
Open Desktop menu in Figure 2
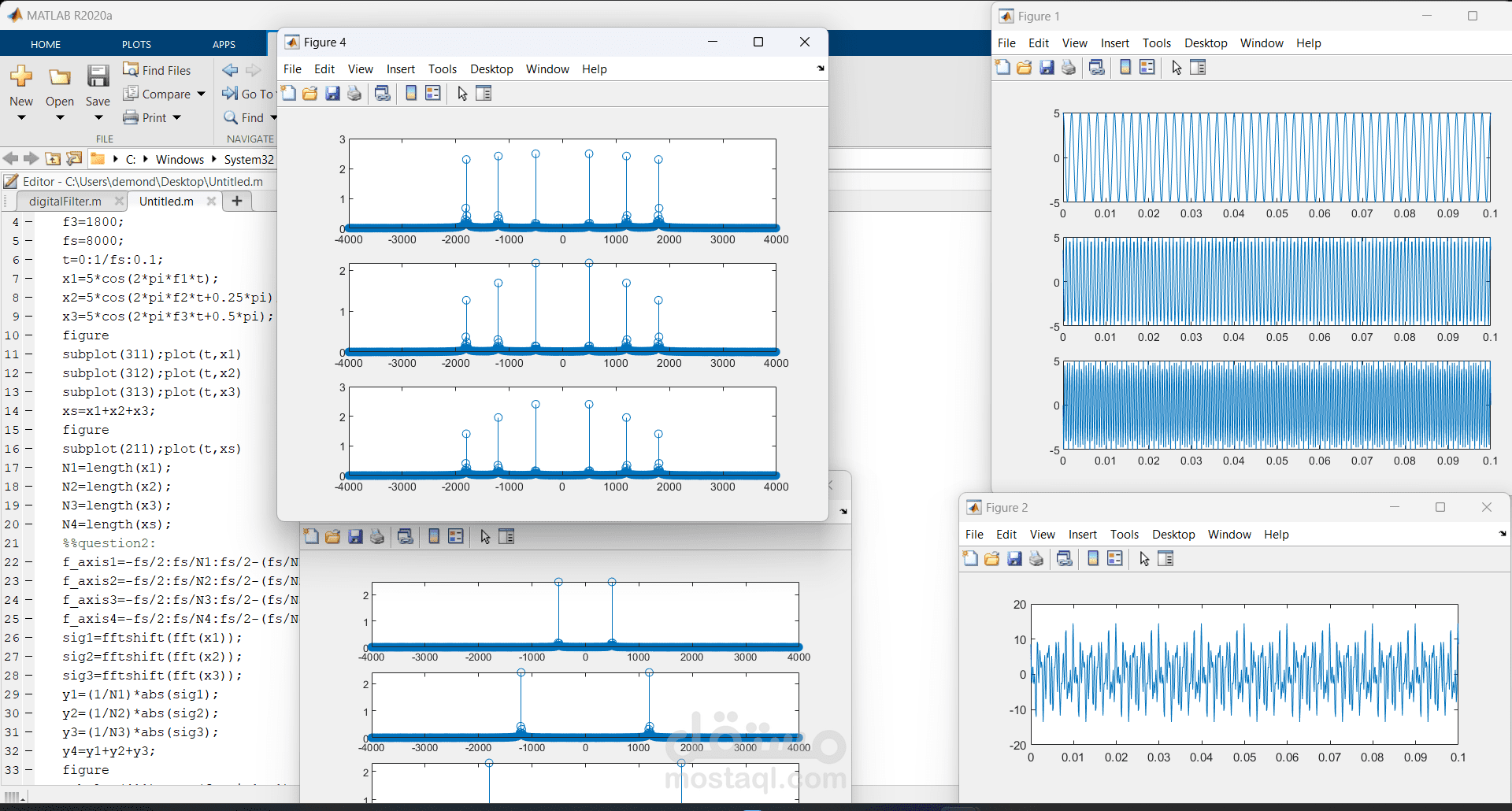coord(1173,535)
